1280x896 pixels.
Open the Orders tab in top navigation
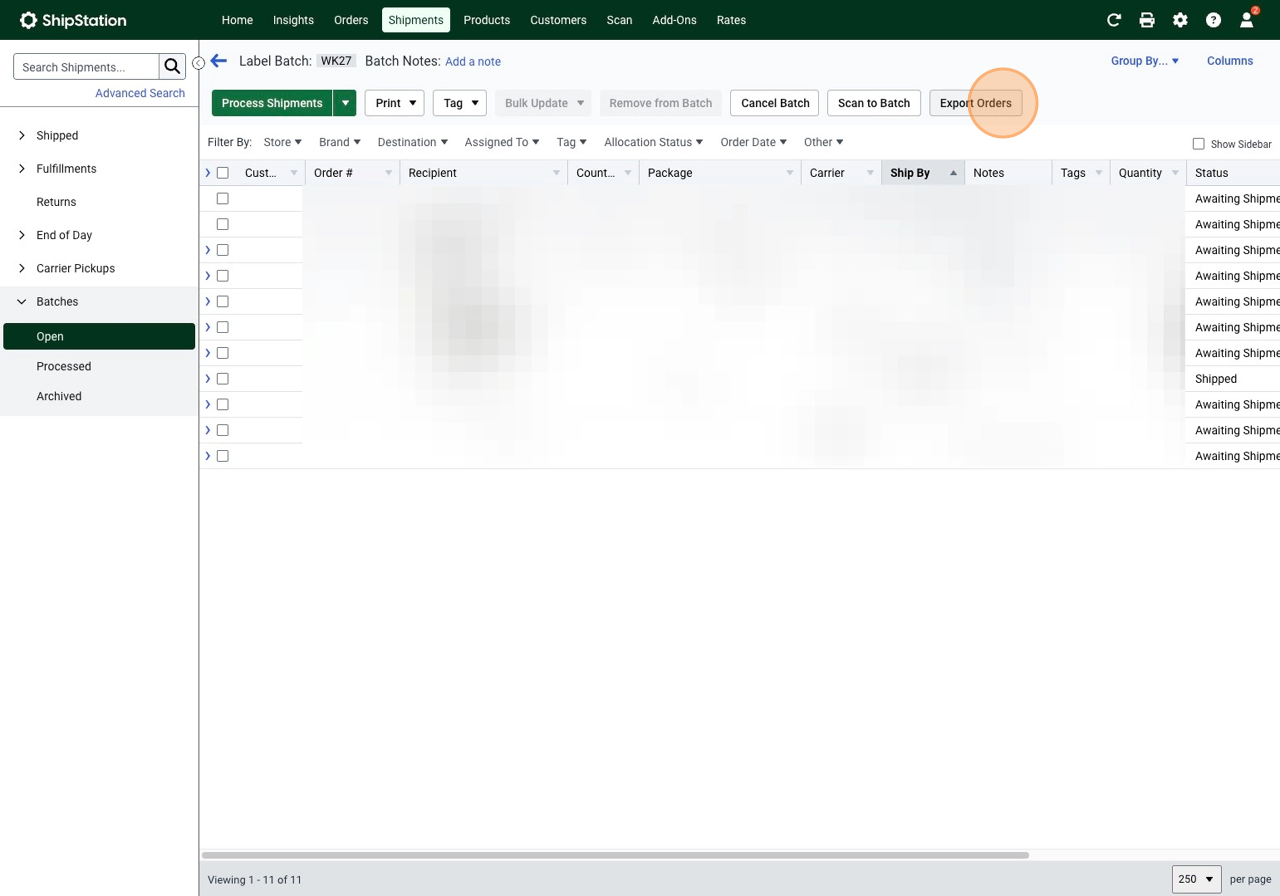pyautogui.click(x=351, y=20)
